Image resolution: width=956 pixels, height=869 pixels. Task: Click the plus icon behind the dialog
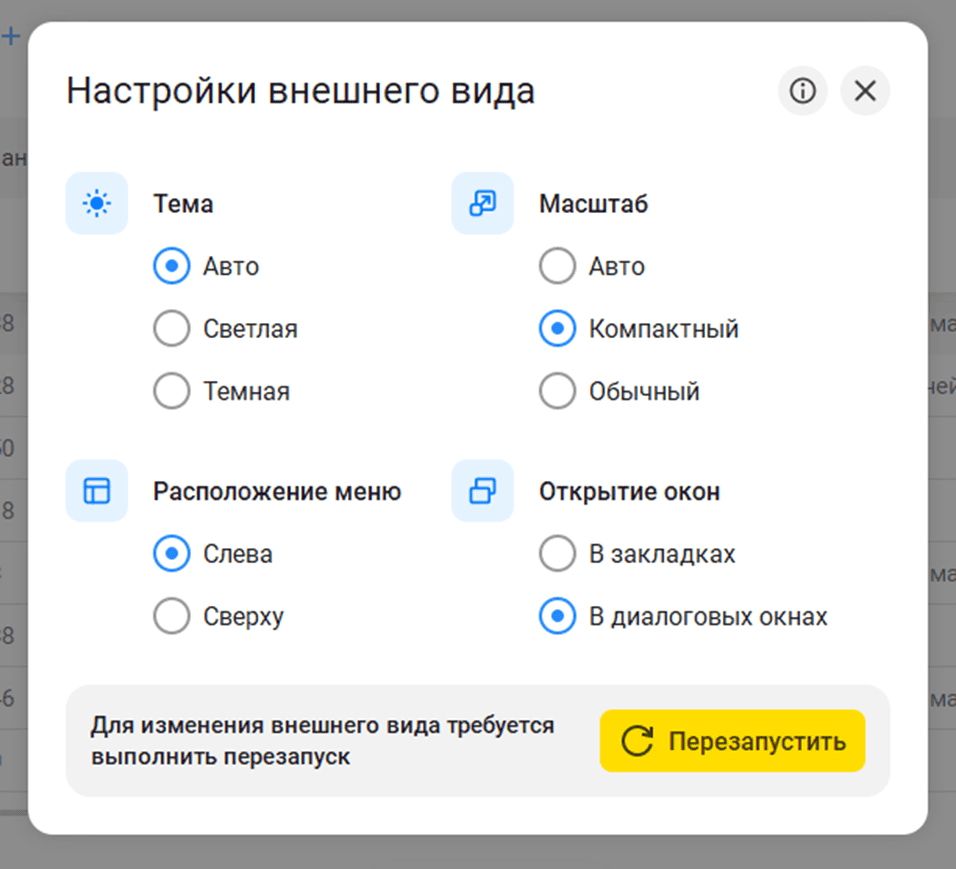click(x=11, y=37)
